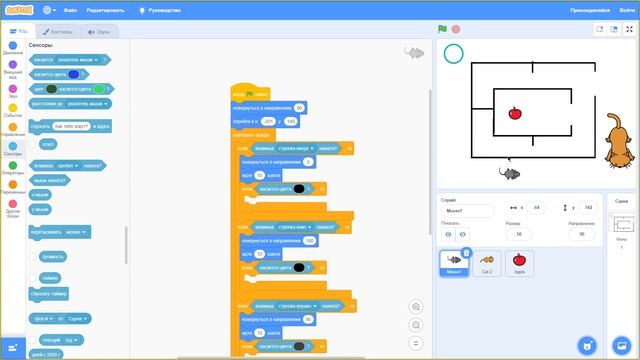Edit sprite direction field

[x=582, y=234]
